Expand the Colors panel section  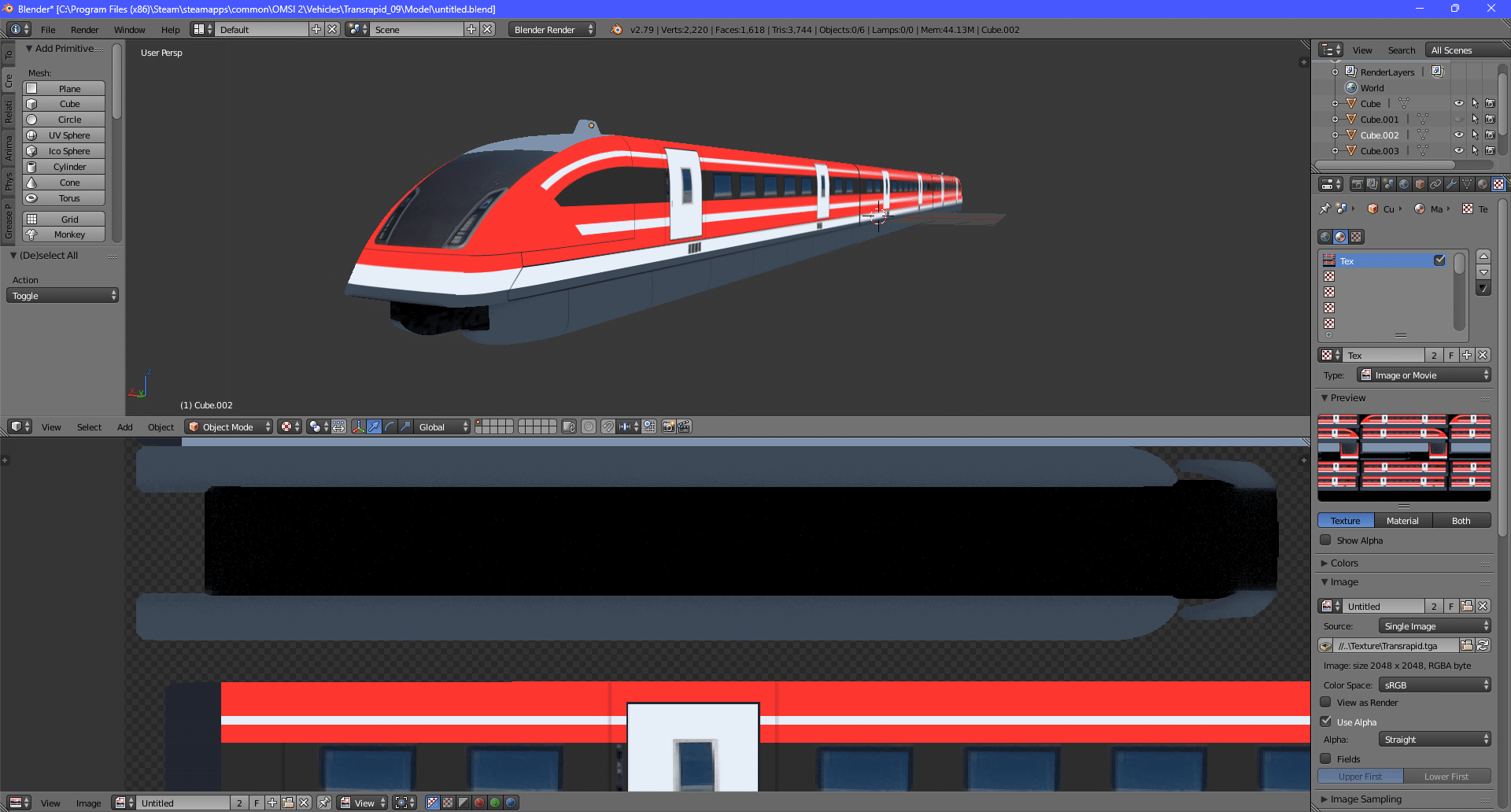point(1344,563)
